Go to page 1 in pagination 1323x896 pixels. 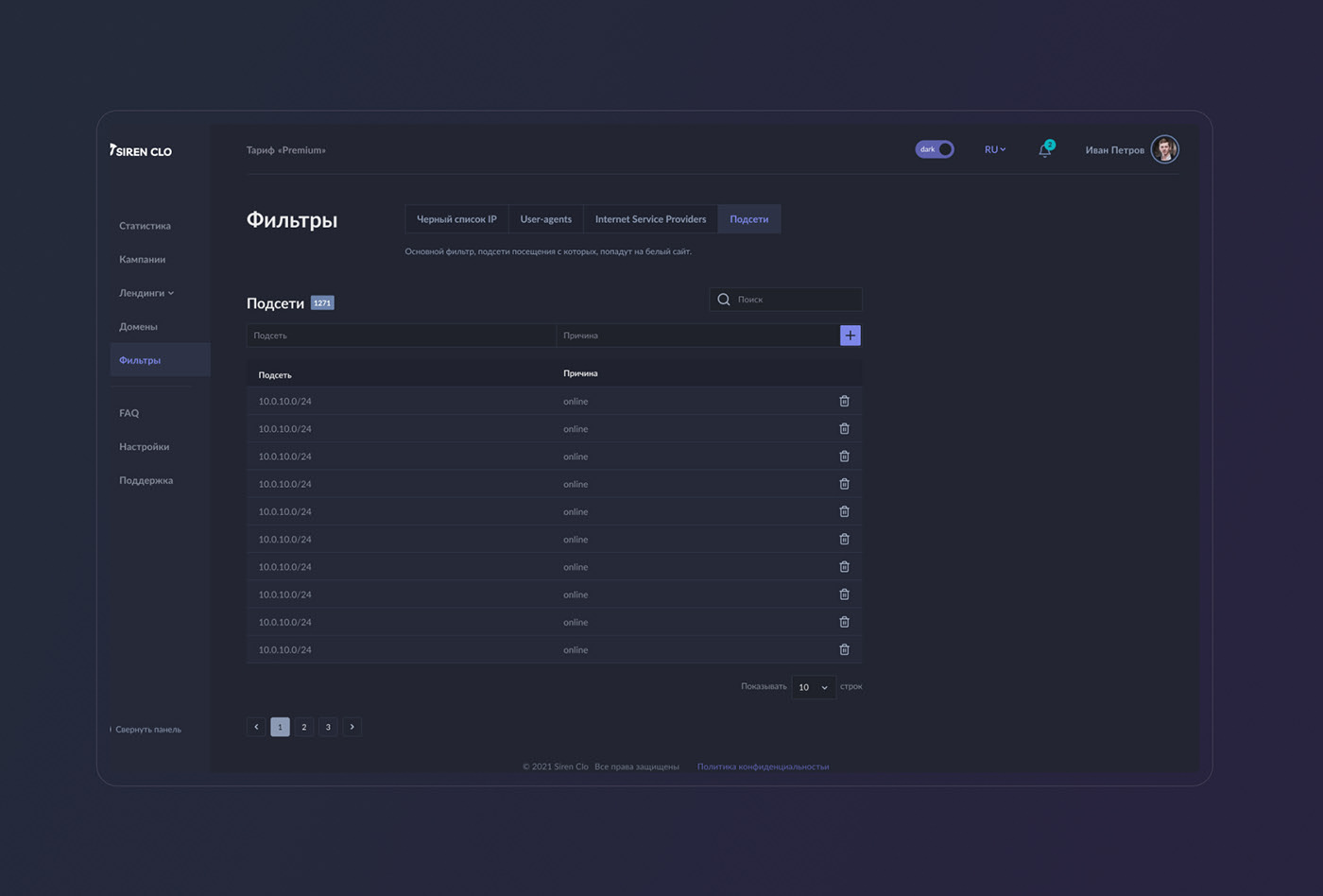tap(280, 727)
